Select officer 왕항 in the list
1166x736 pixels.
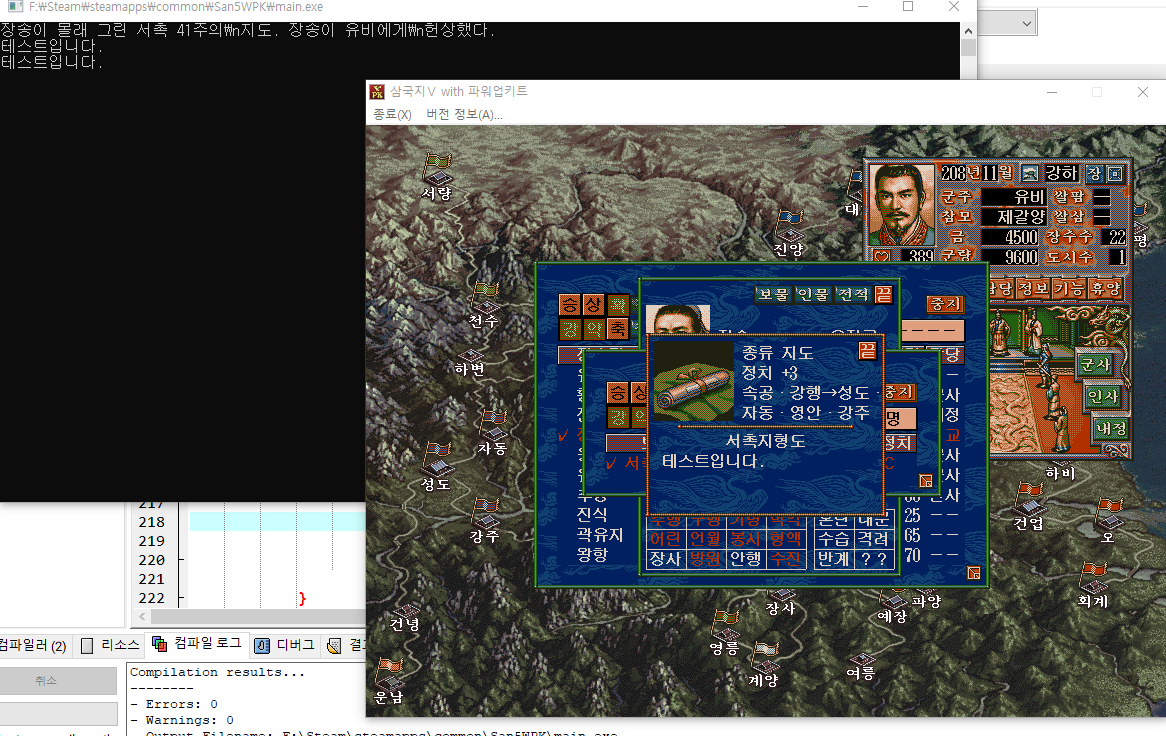pyautogui.click(x=592, y=555)
